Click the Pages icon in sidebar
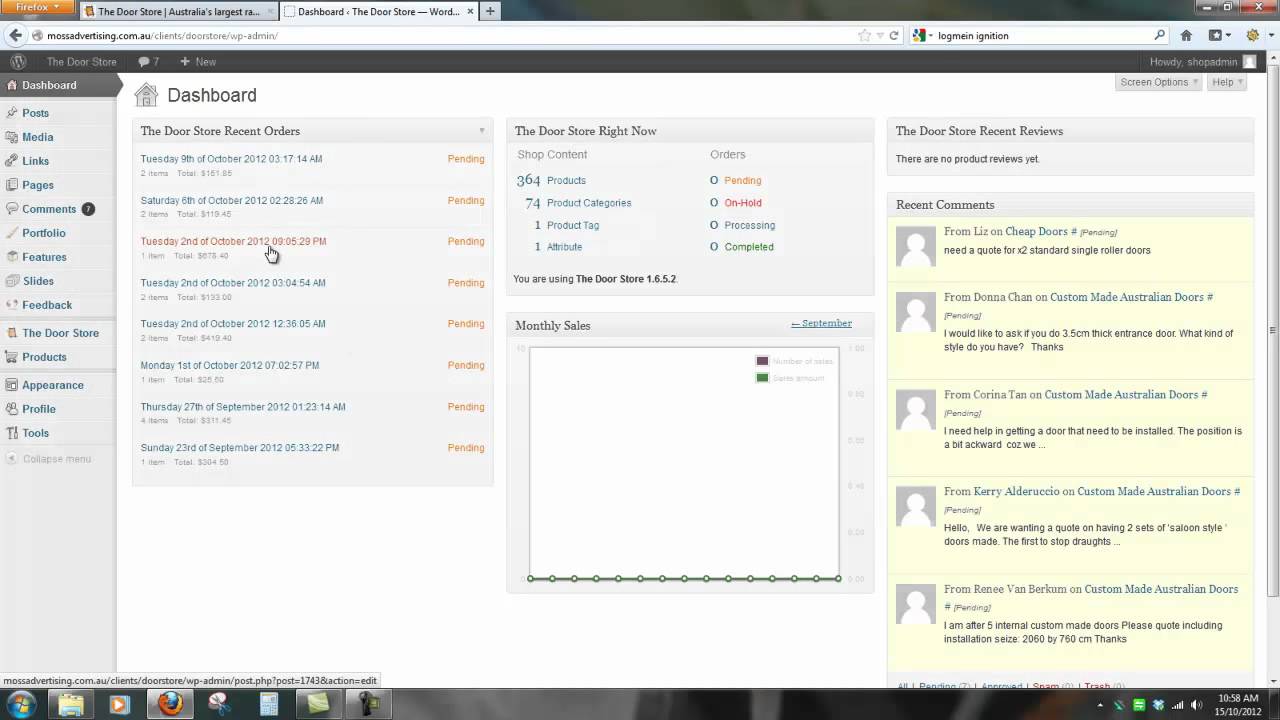This screenshot has height=720, width=1280. 11,185
